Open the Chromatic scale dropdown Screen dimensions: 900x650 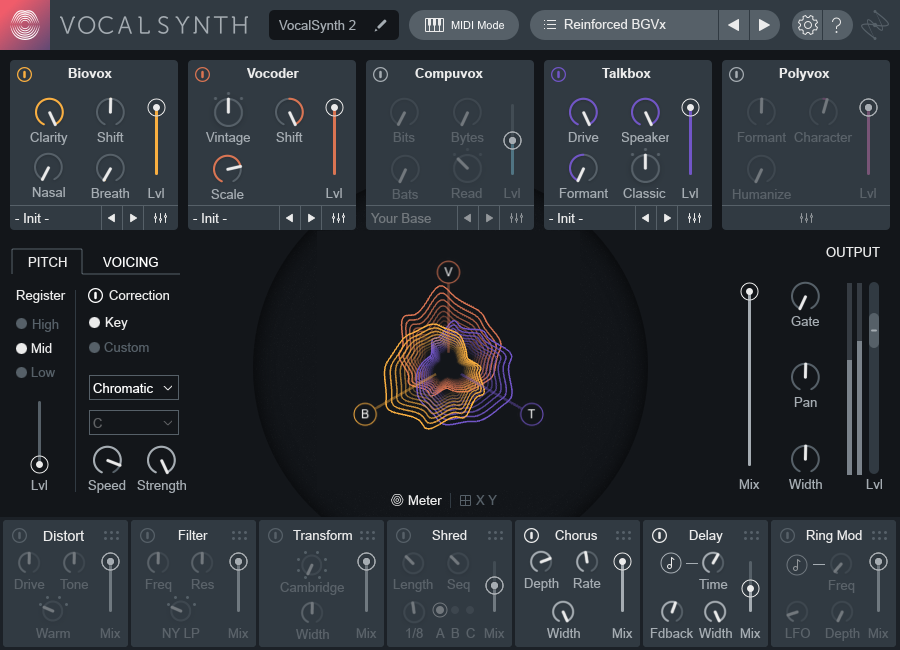coord(134,388)
